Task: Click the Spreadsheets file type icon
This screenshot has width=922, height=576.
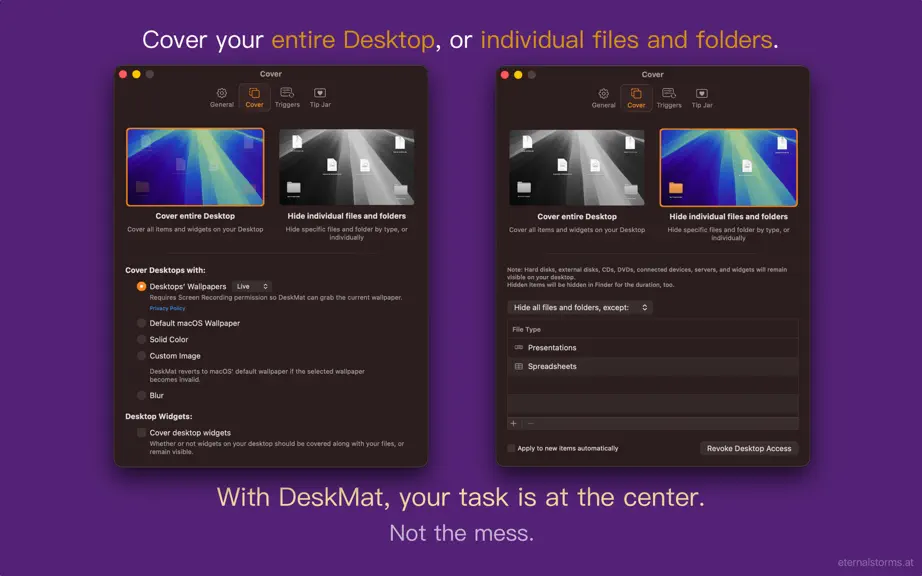Action: click(x=519, y=366)
